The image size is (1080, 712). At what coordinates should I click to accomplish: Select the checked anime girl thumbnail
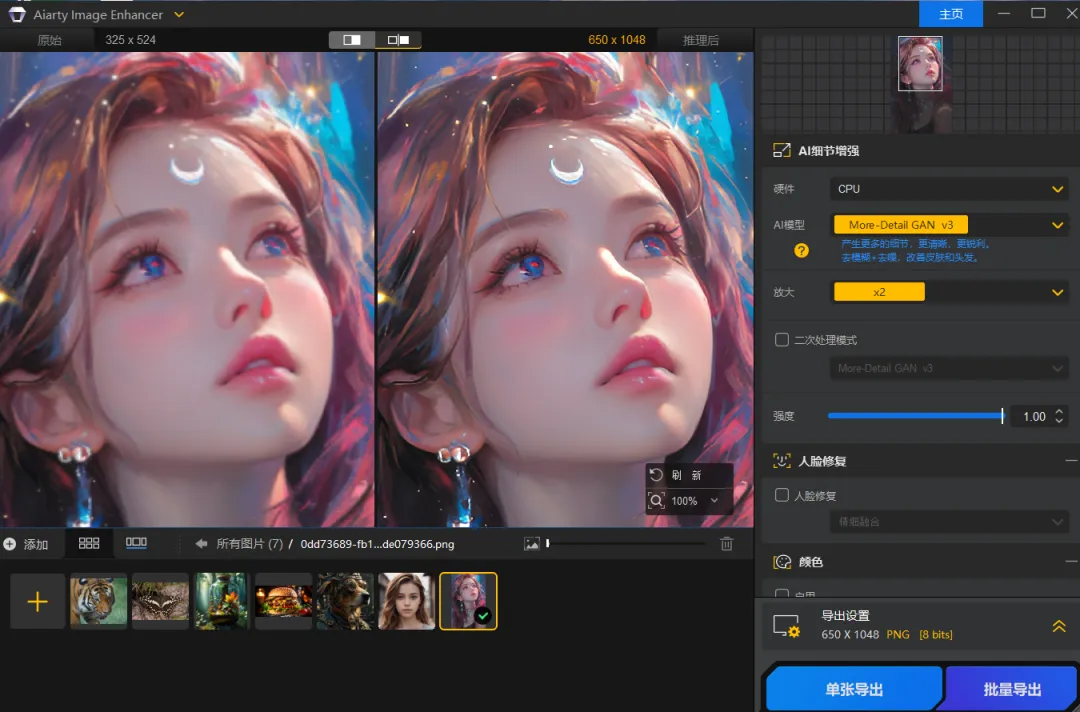(x=468, y=601)
